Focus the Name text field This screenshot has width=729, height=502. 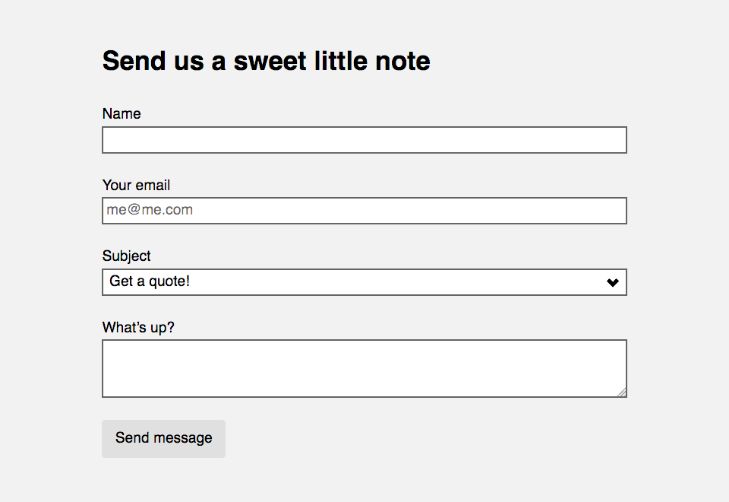pos(364,140)
